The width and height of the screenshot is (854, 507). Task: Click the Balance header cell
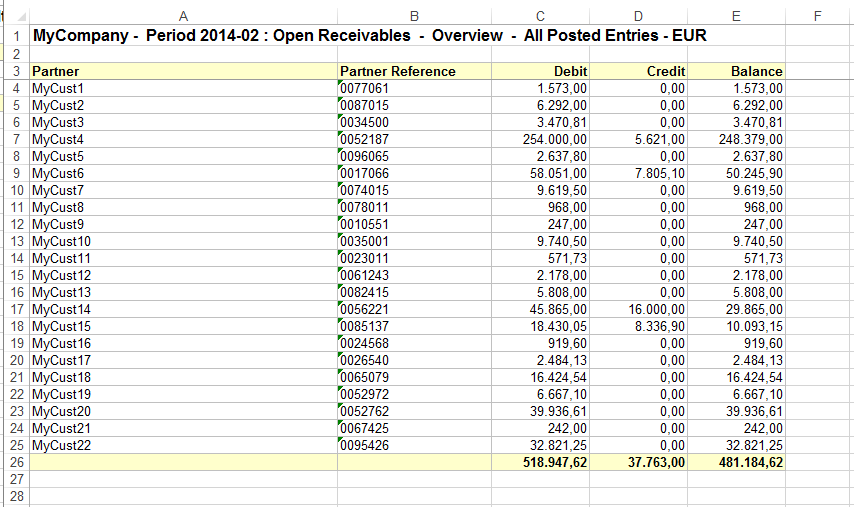(736, 71)
